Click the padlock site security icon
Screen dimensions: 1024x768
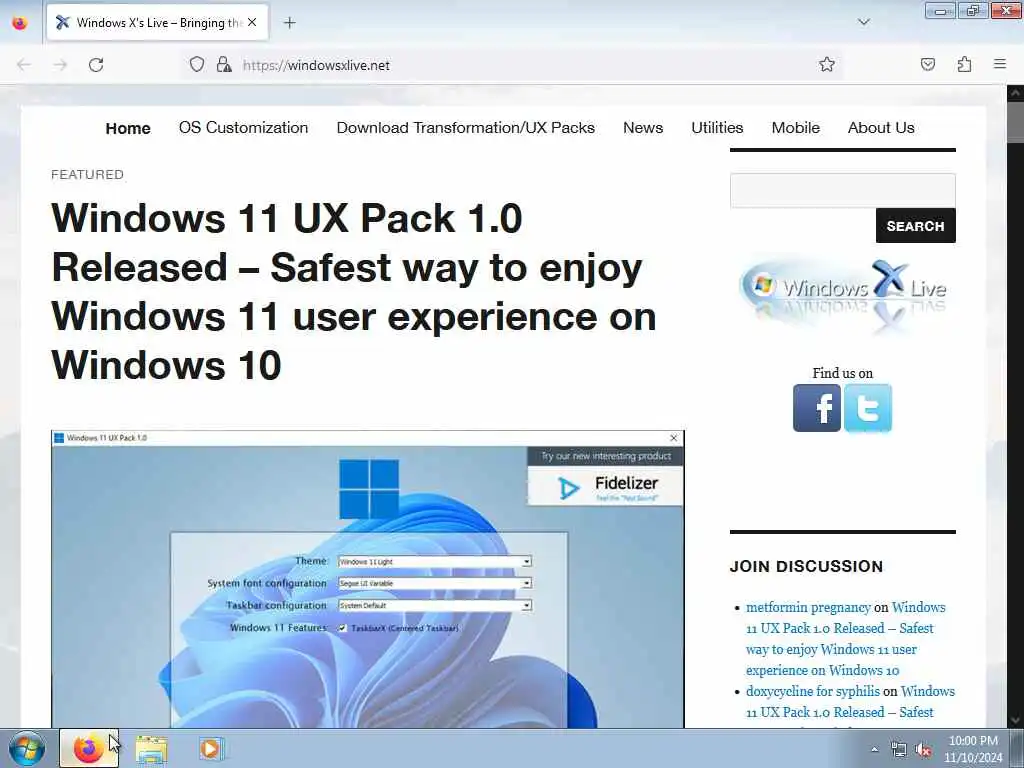224,64
